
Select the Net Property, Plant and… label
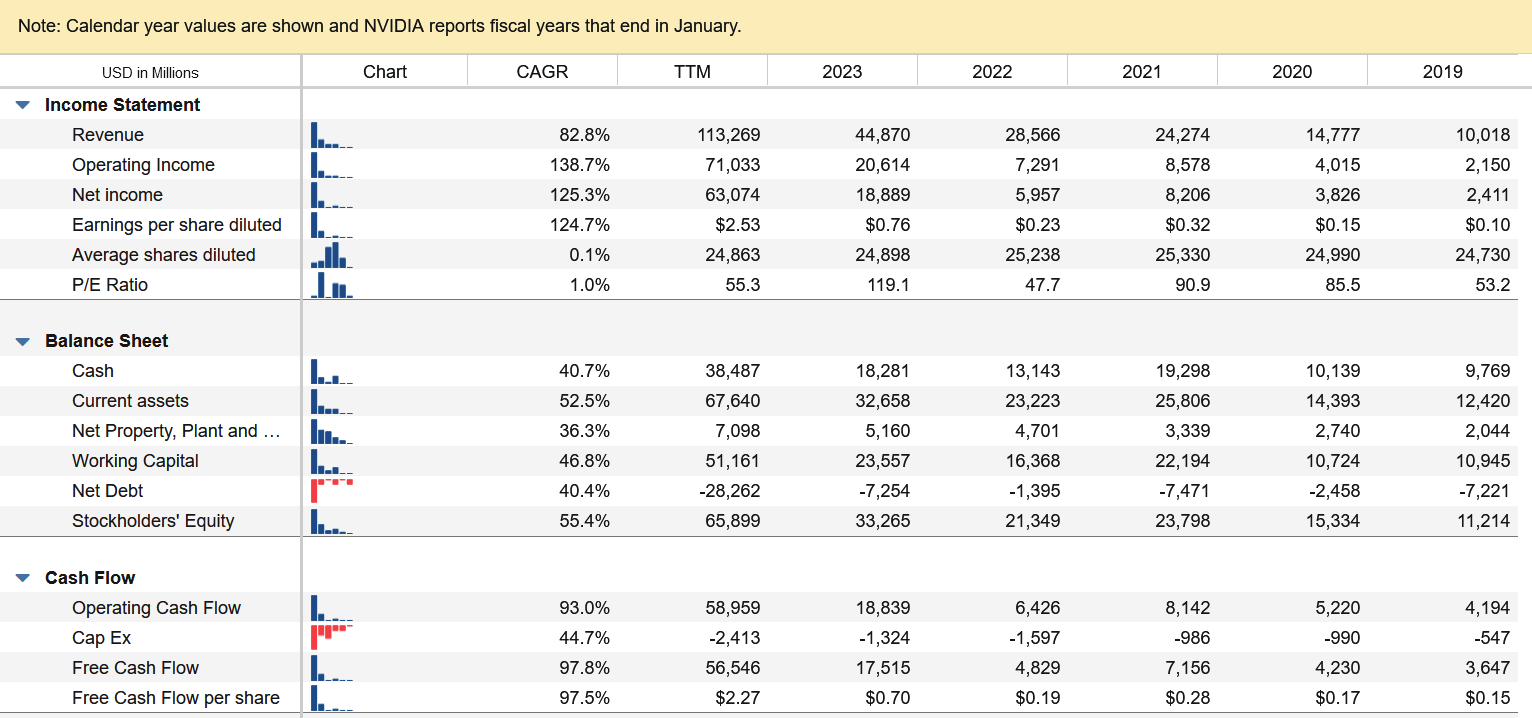point(177,431)
